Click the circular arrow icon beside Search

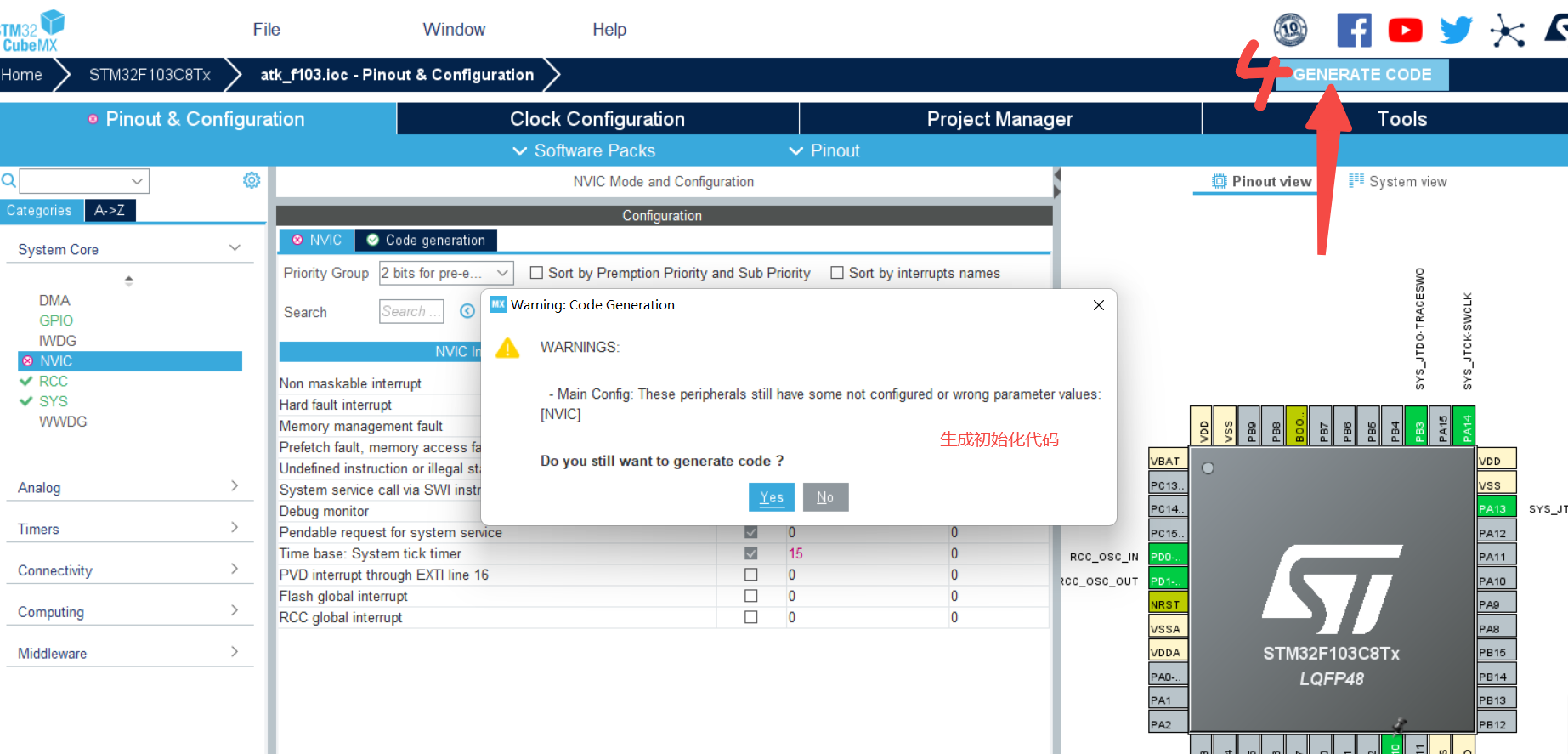click(467, 311)
